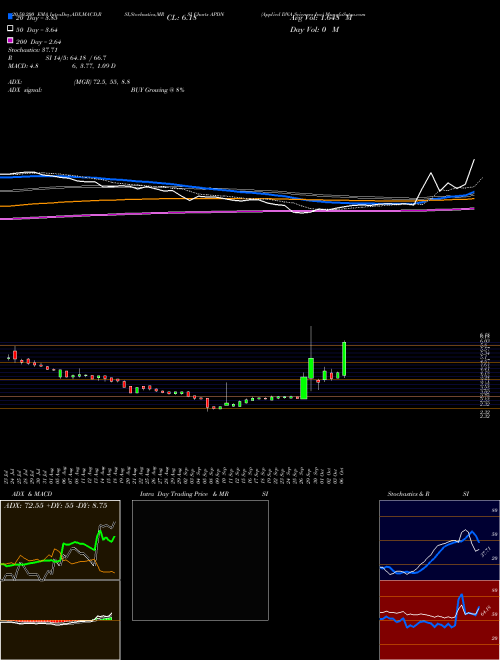Click the price scale labels beside candles

(484, 375)
